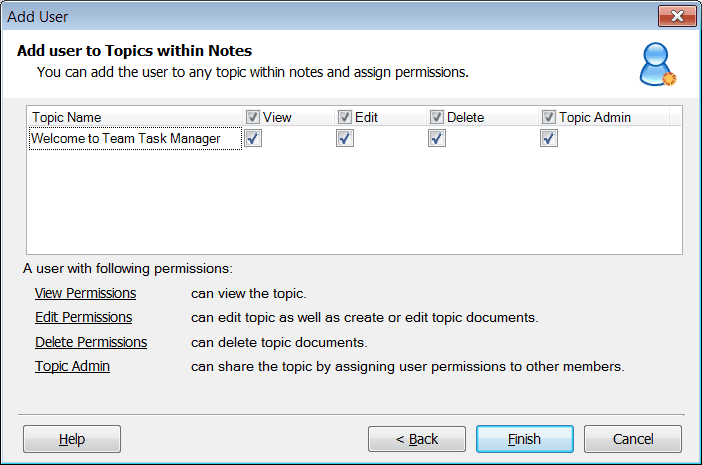This screenshot has height=465, width=702.
Task: Select the Welcome to Team Task Manager topic
Action: pyautogui.click(x=126, y=139)
